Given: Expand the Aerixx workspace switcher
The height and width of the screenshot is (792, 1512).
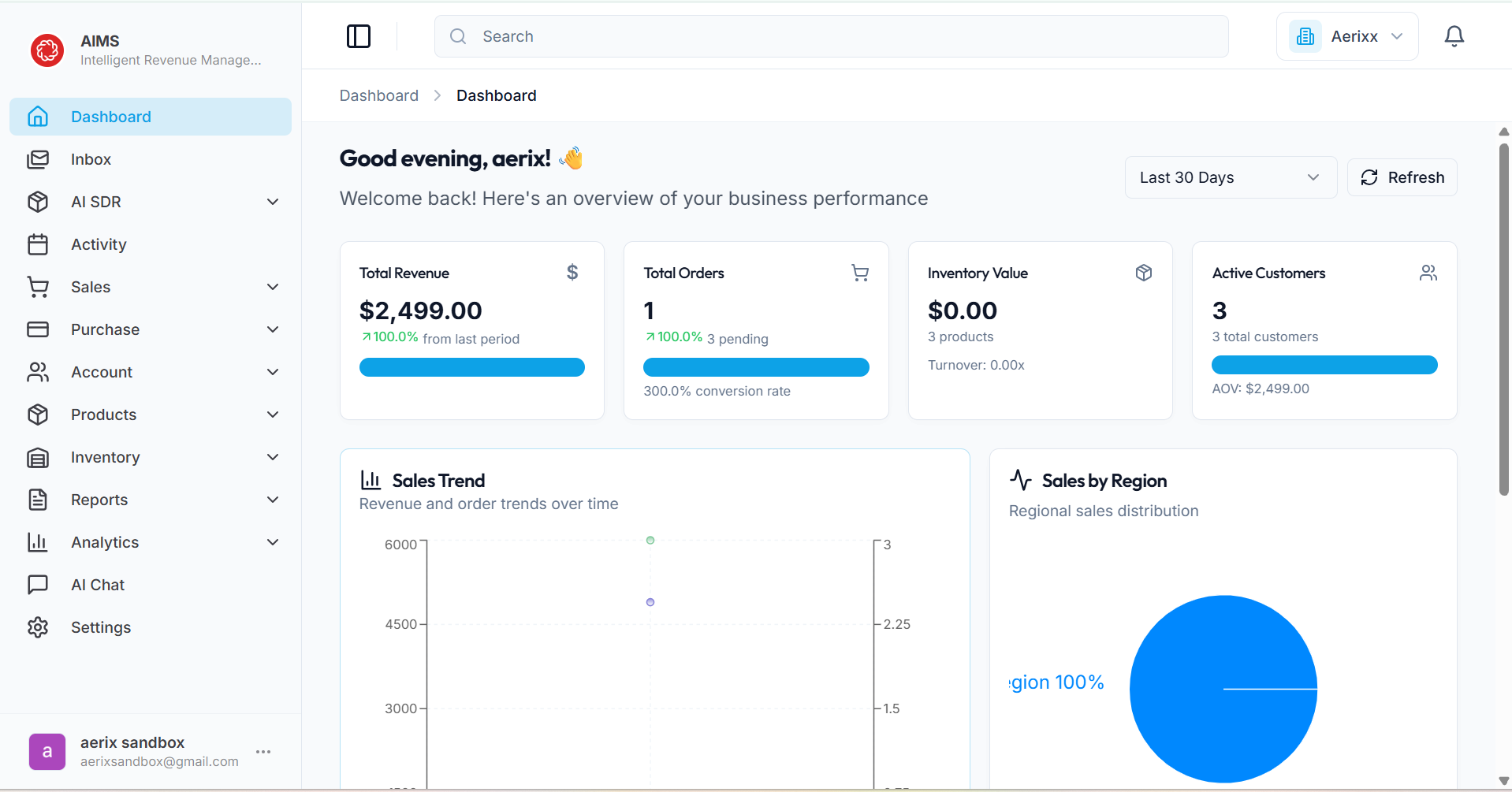Looking at the screenshot, I should [1346, 36].
